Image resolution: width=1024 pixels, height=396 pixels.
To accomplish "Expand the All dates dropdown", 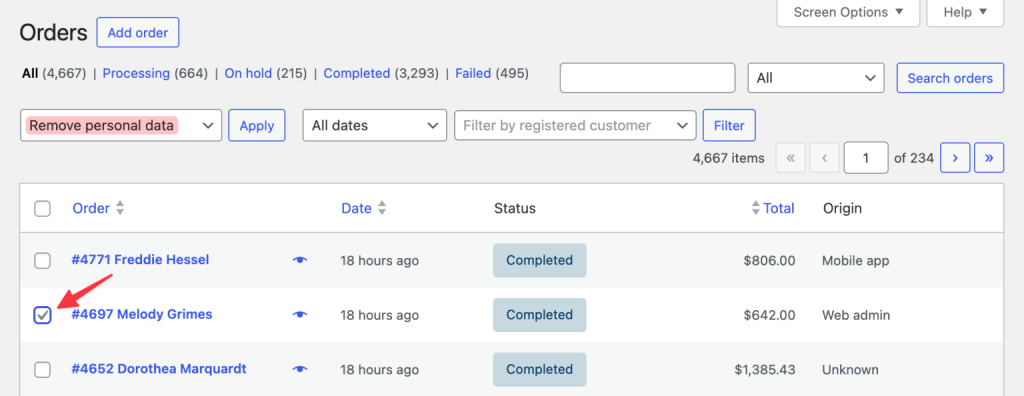I will click(375, 125).
